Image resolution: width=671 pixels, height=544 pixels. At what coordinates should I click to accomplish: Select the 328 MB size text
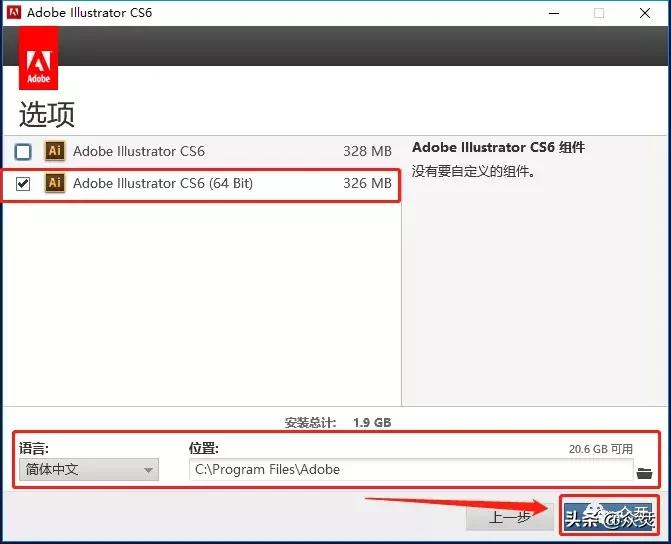[x=367, y=151]
